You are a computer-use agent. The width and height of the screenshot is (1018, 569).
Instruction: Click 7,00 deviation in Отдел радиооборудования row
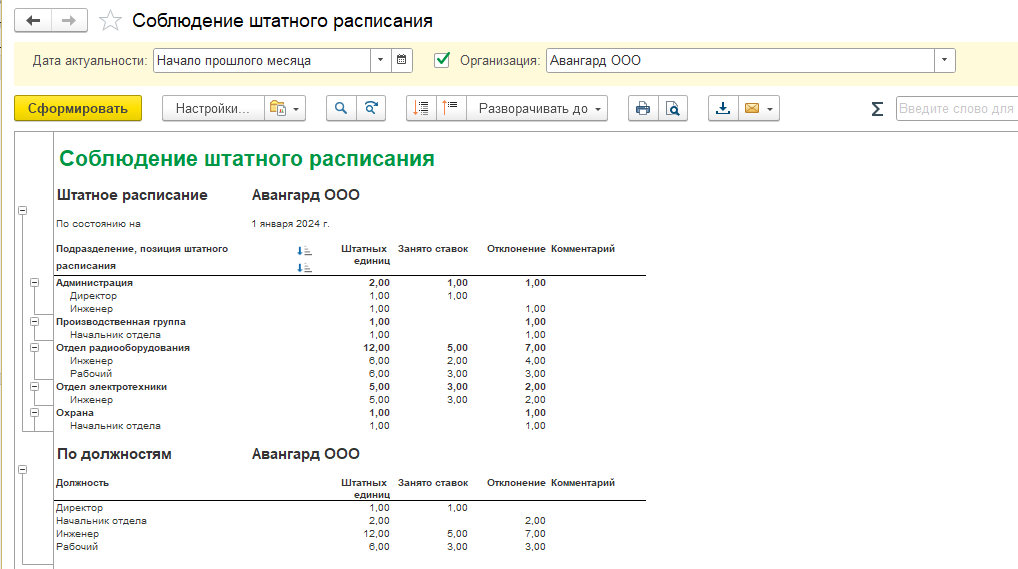(536, 348)
